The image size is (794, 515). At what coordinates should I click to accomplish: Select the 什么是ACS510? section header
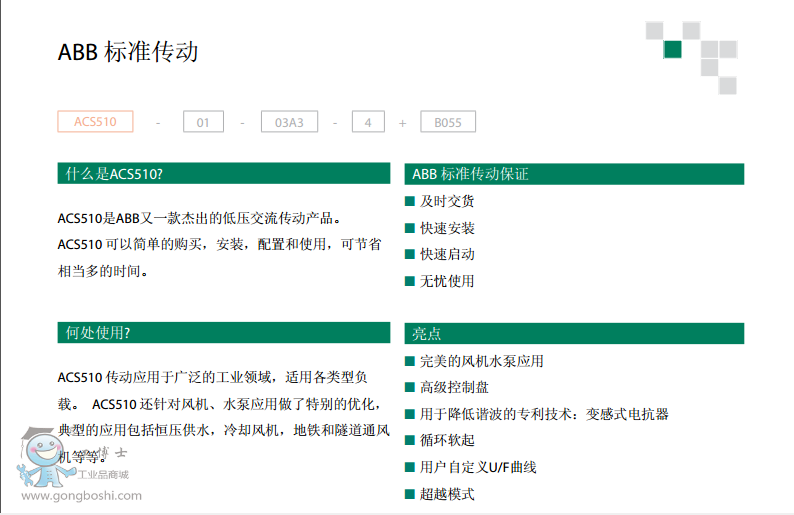pos(224,174)
